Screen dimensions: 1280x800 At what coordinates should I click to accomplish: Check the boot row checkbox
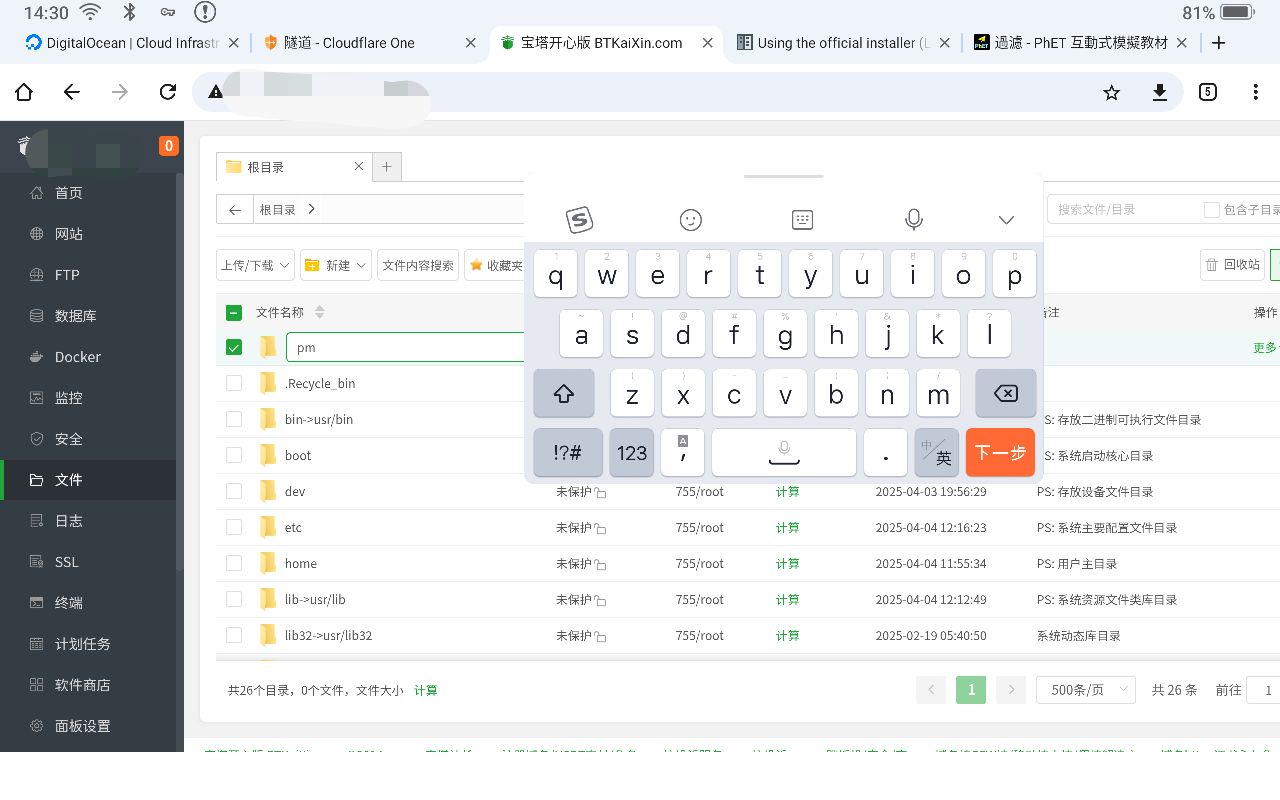click(234, 455)
